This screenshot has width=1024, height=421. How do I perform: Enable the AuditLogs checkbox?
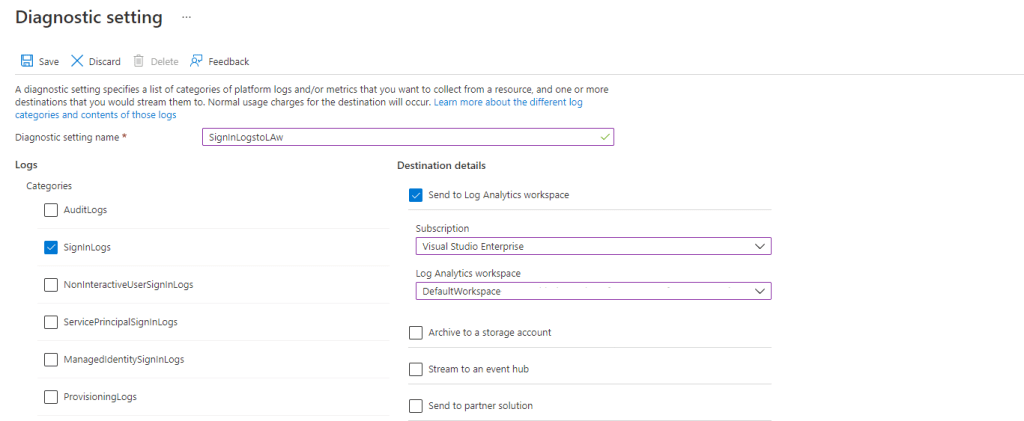(x=51, y=210)
